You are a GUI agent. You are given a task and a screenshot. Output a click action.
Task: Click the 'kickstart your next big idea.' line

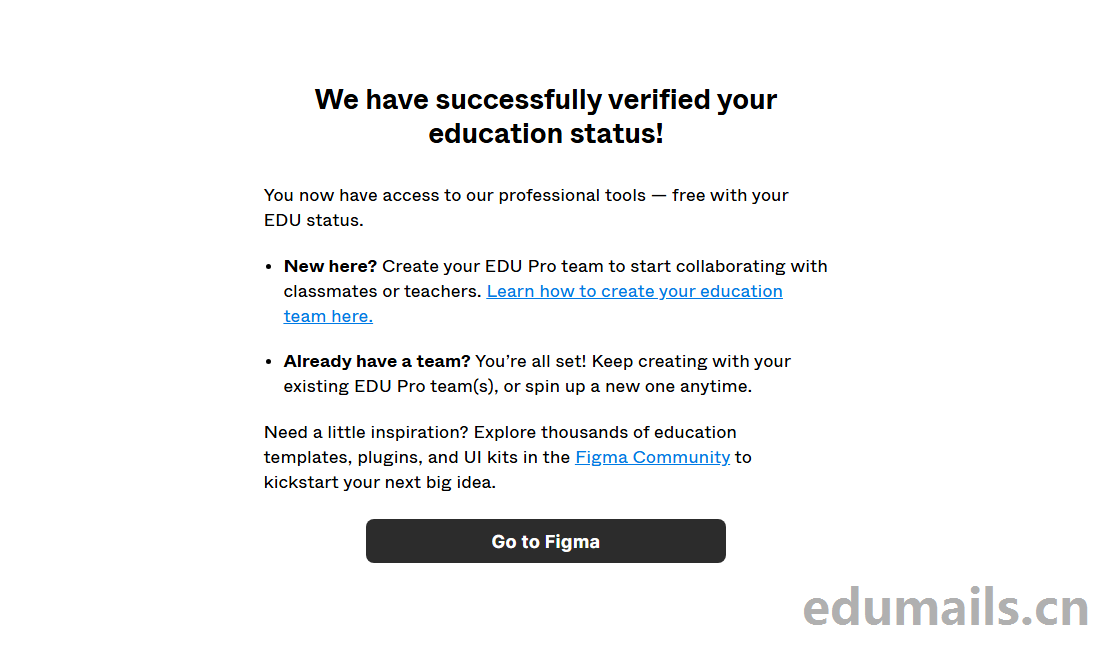tap(380, 482)
